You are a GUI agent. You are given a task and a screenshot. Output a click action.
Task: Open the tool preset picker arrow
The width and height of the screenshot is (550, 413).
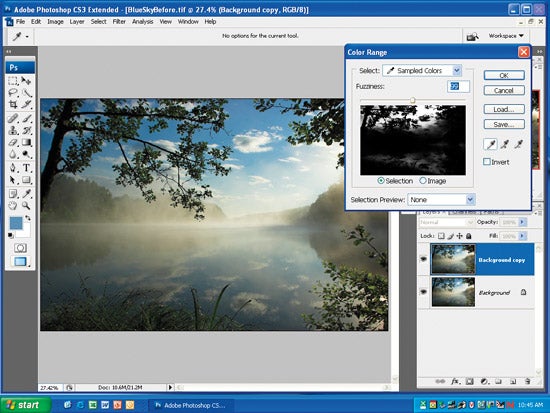27,36
